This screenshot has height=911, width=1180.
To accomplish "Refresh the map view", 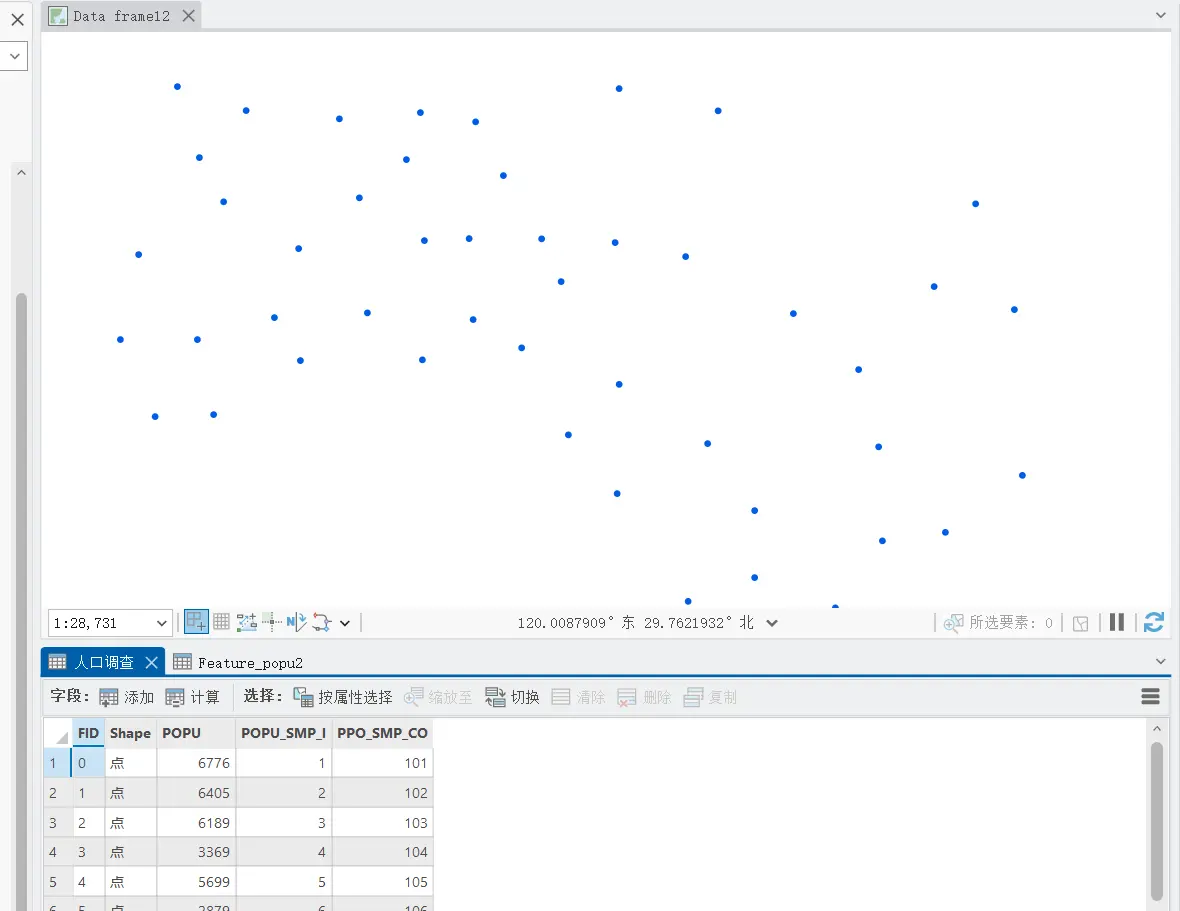I will pos(1153,622).
